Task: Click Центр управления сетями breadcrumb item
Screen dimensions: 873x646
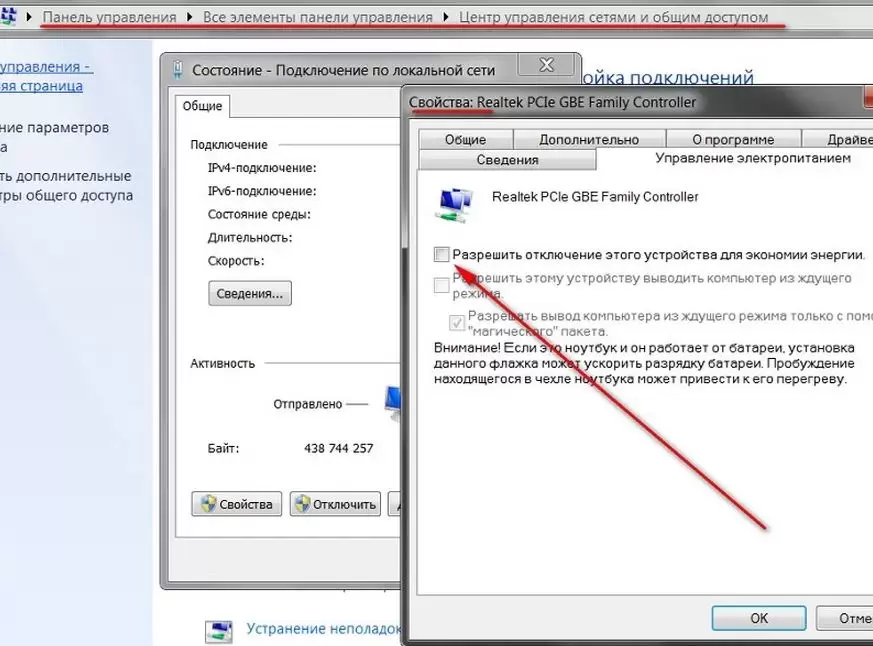Action: (614, 18)
